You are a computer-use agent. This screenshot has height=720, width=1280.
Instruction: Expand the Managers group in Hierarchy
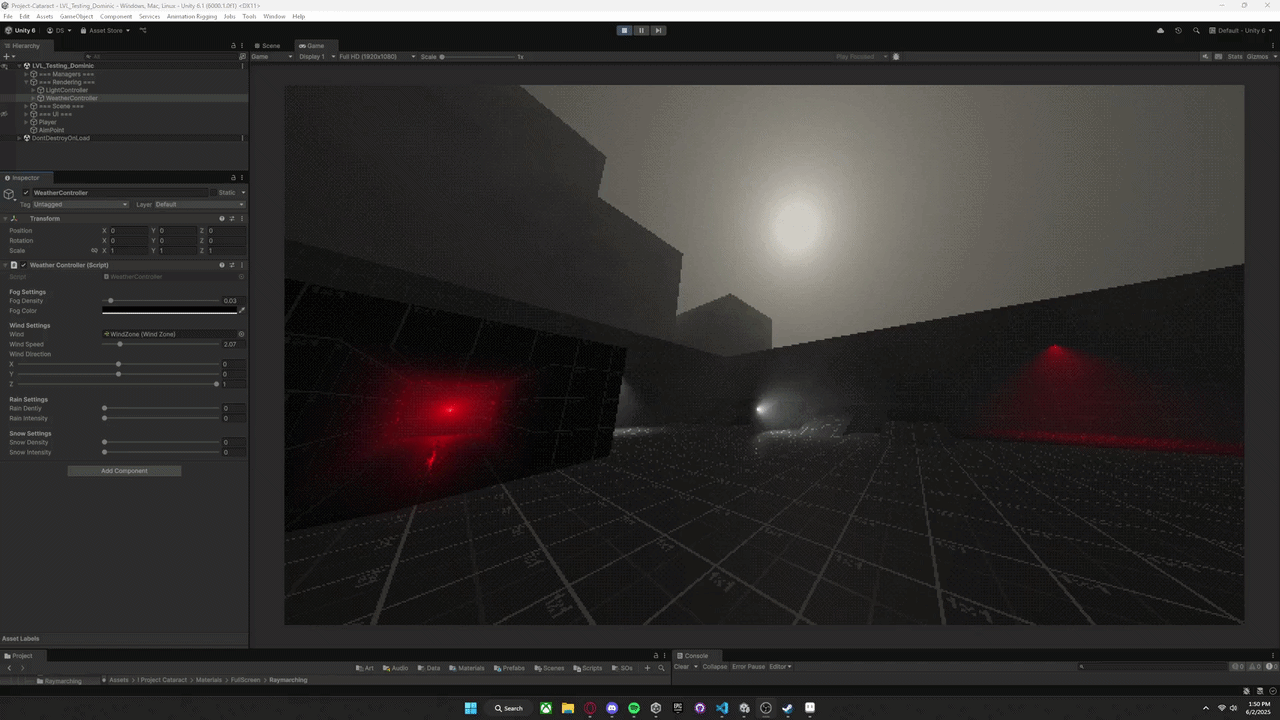tap(26, 74)
